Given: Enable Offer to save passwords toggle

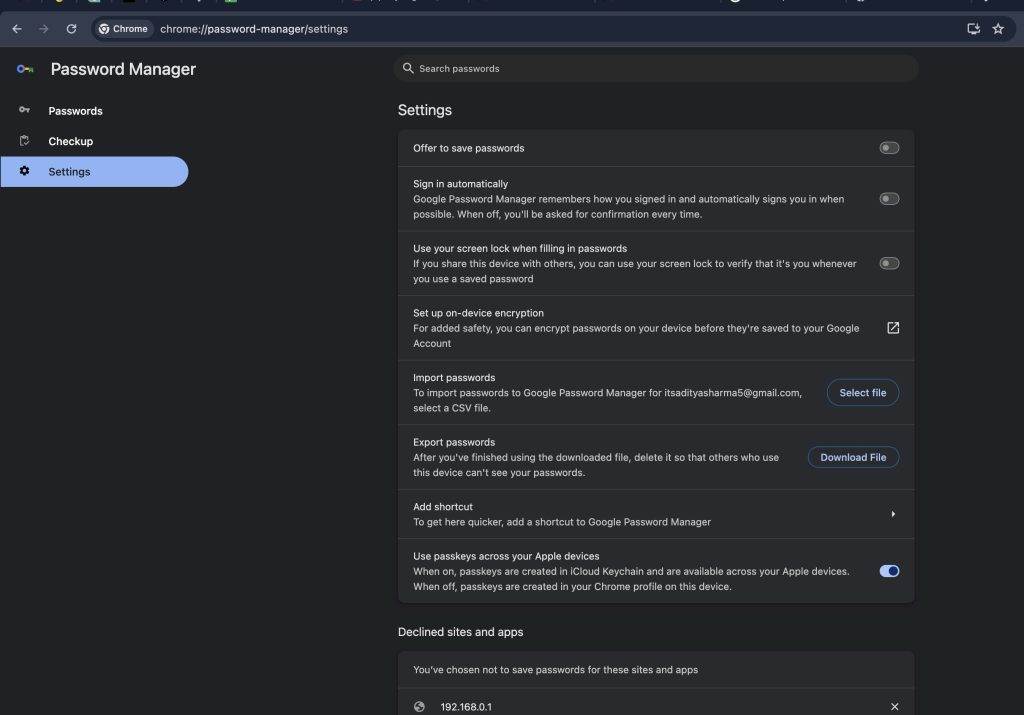Looking at the screenshot, I should [889, 148].
